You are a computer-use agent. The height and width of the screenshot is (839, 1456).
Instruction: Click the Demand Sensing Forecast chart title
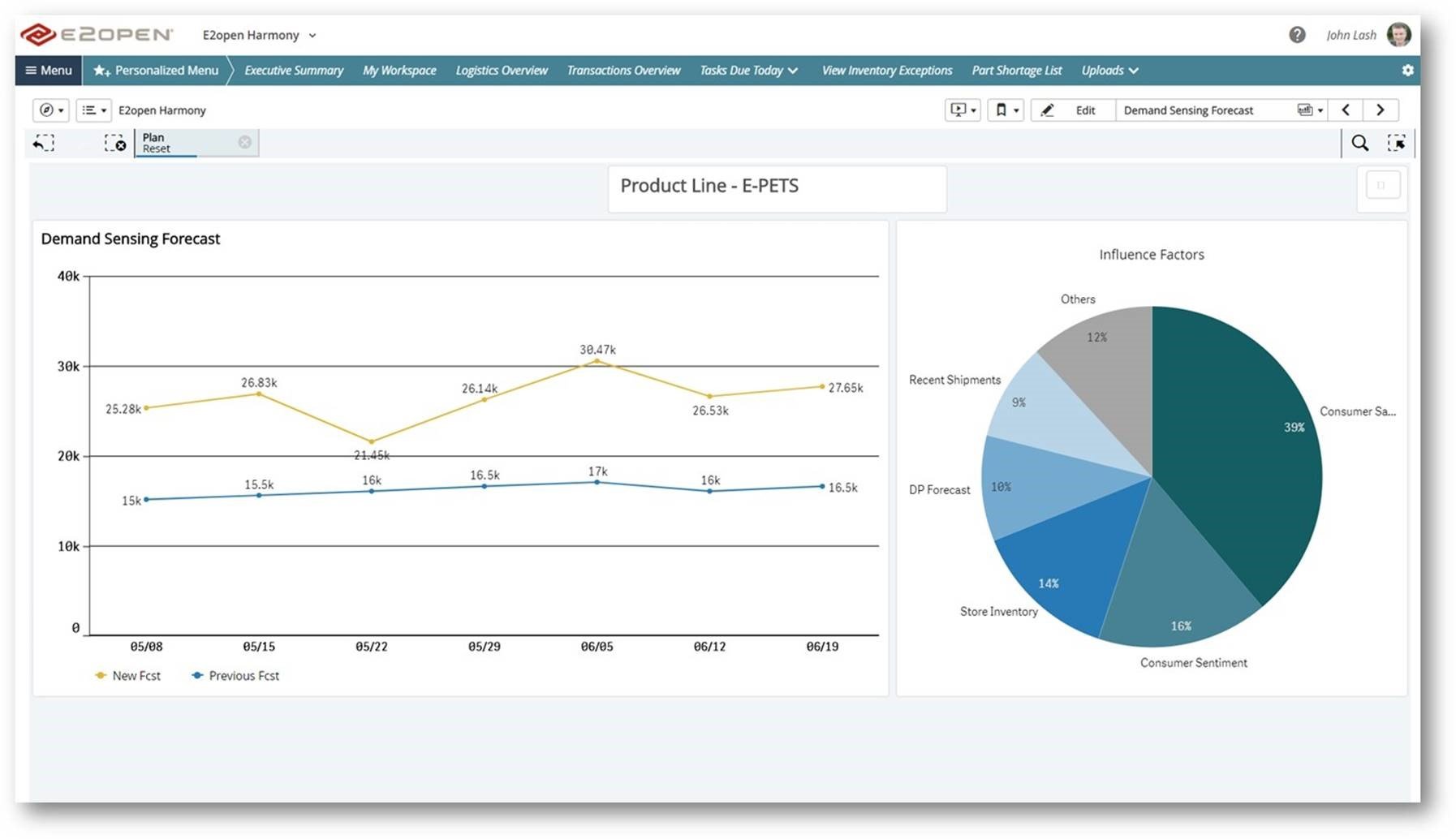pyautogui.click(x=131, y=239)
